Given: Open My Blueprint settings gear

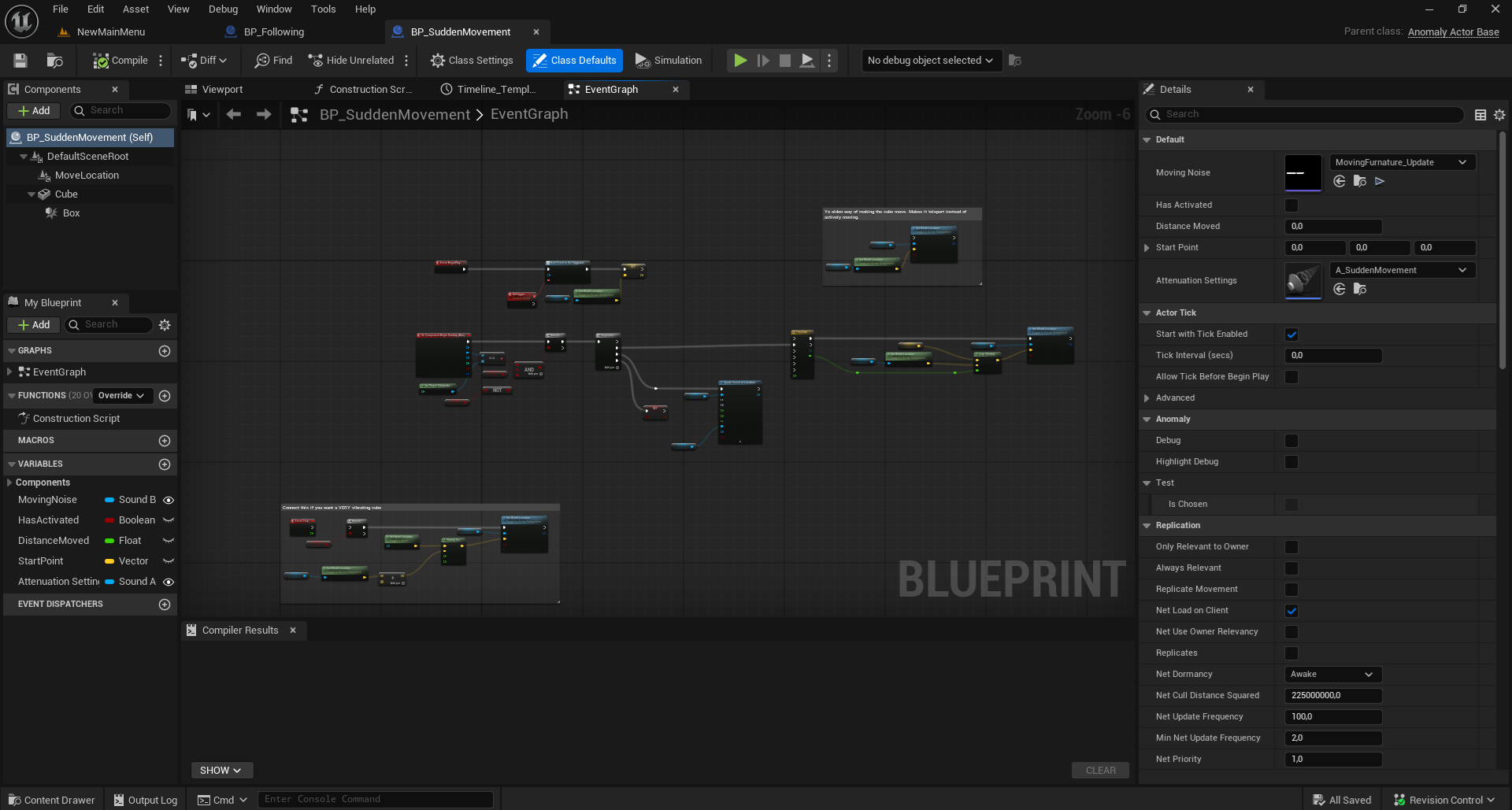Looking at the screenshot, I should 165,325.
